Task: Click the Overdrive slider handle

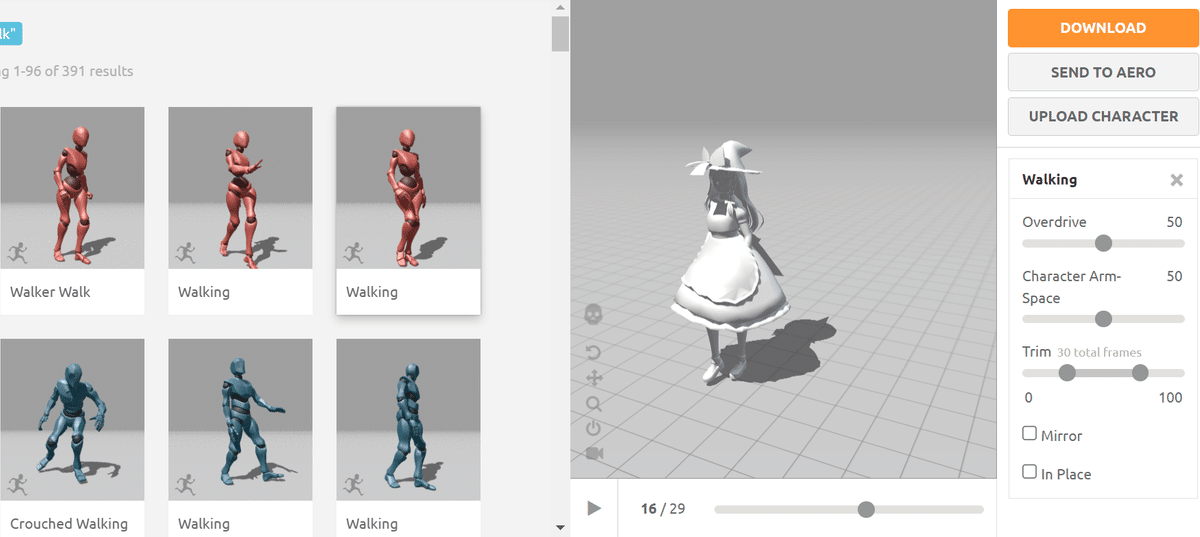Action: (1103, 243)
